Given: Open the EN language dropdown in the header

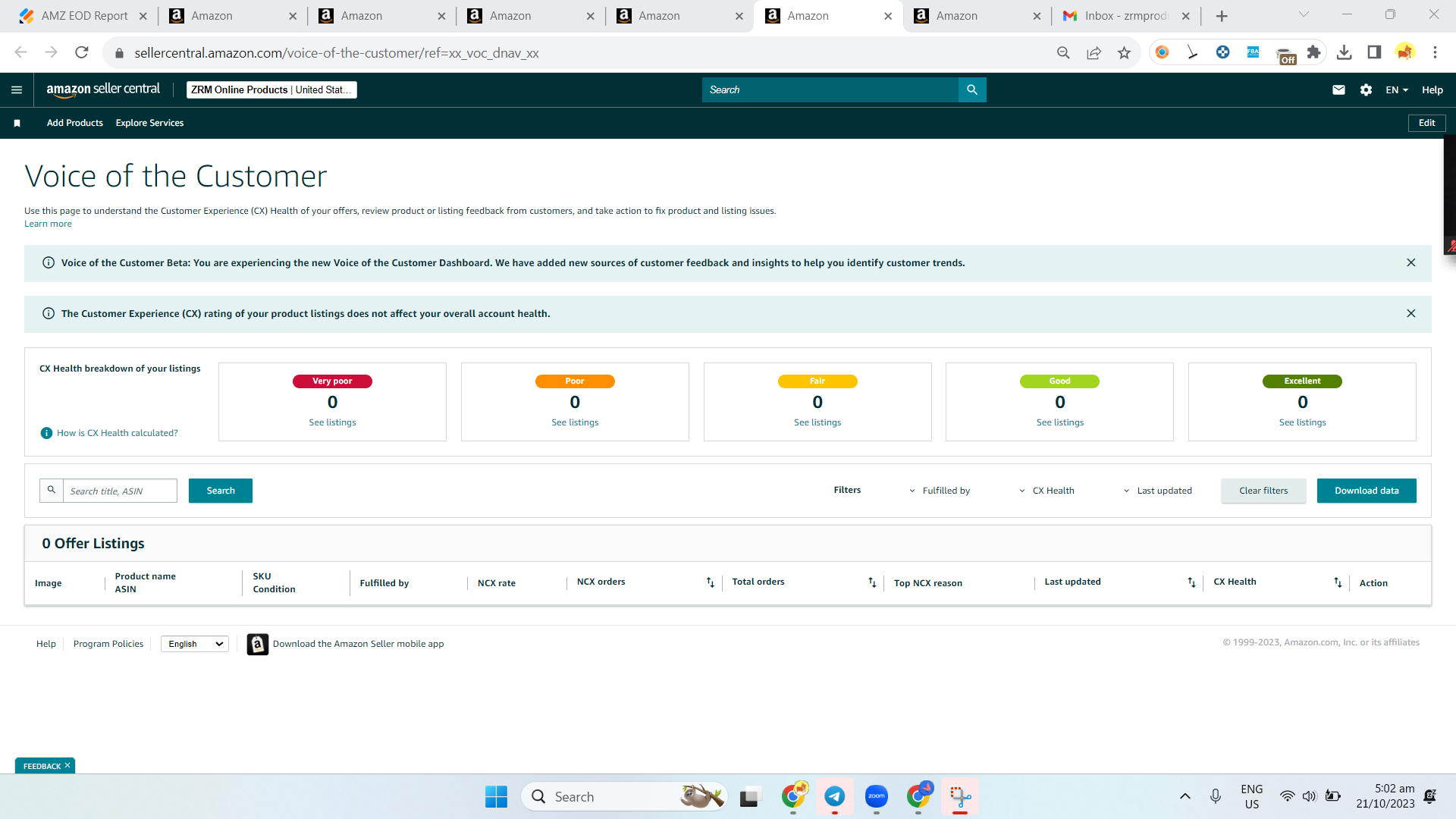Looking at the screenshot, I should tap(1397, 89).
